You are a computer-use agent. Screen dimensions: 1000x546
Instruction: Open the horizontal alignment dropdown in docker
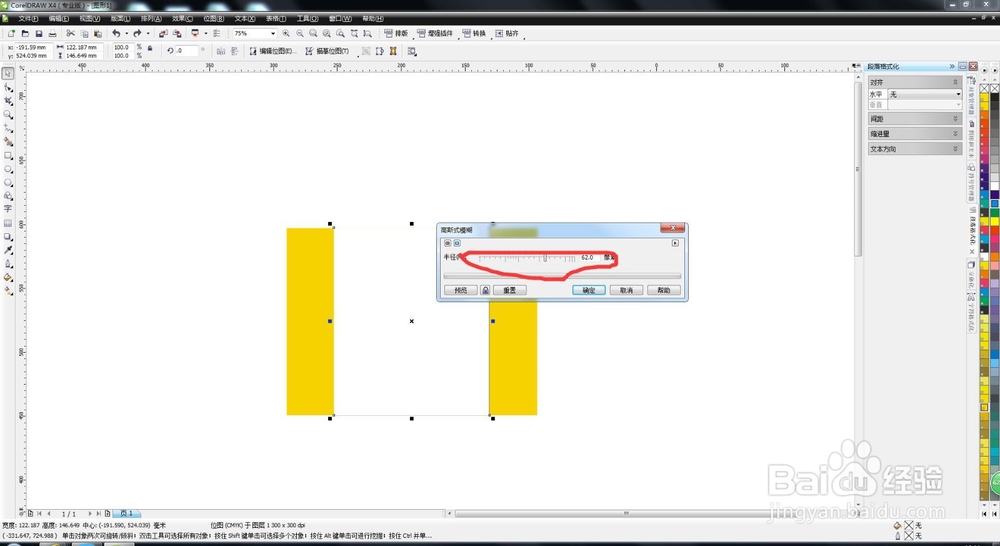click(958, 94)
